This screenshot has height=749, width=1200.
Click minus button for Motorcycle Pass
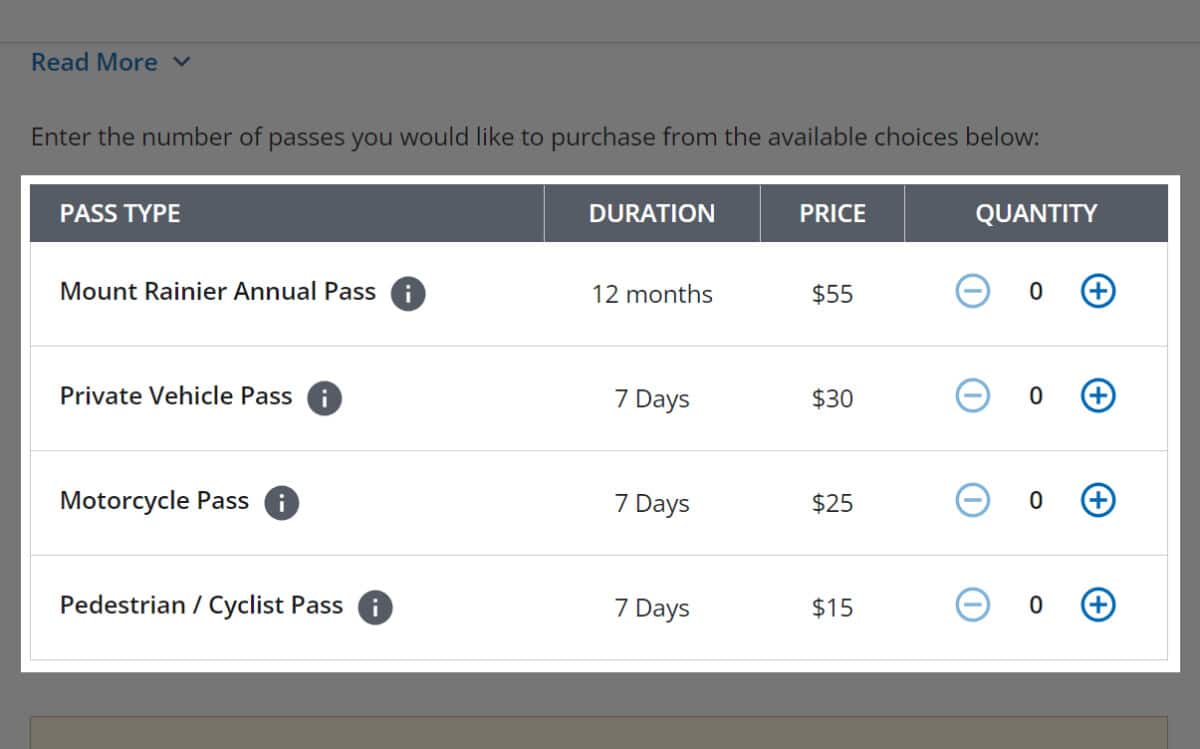click(972, 500)
